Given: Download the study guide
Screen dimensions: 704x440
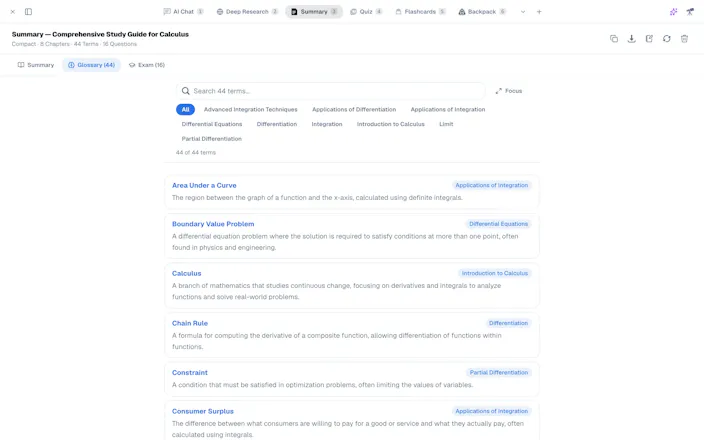Looking at the screenshot, I should pyautogui.click(x=631, y=39).
